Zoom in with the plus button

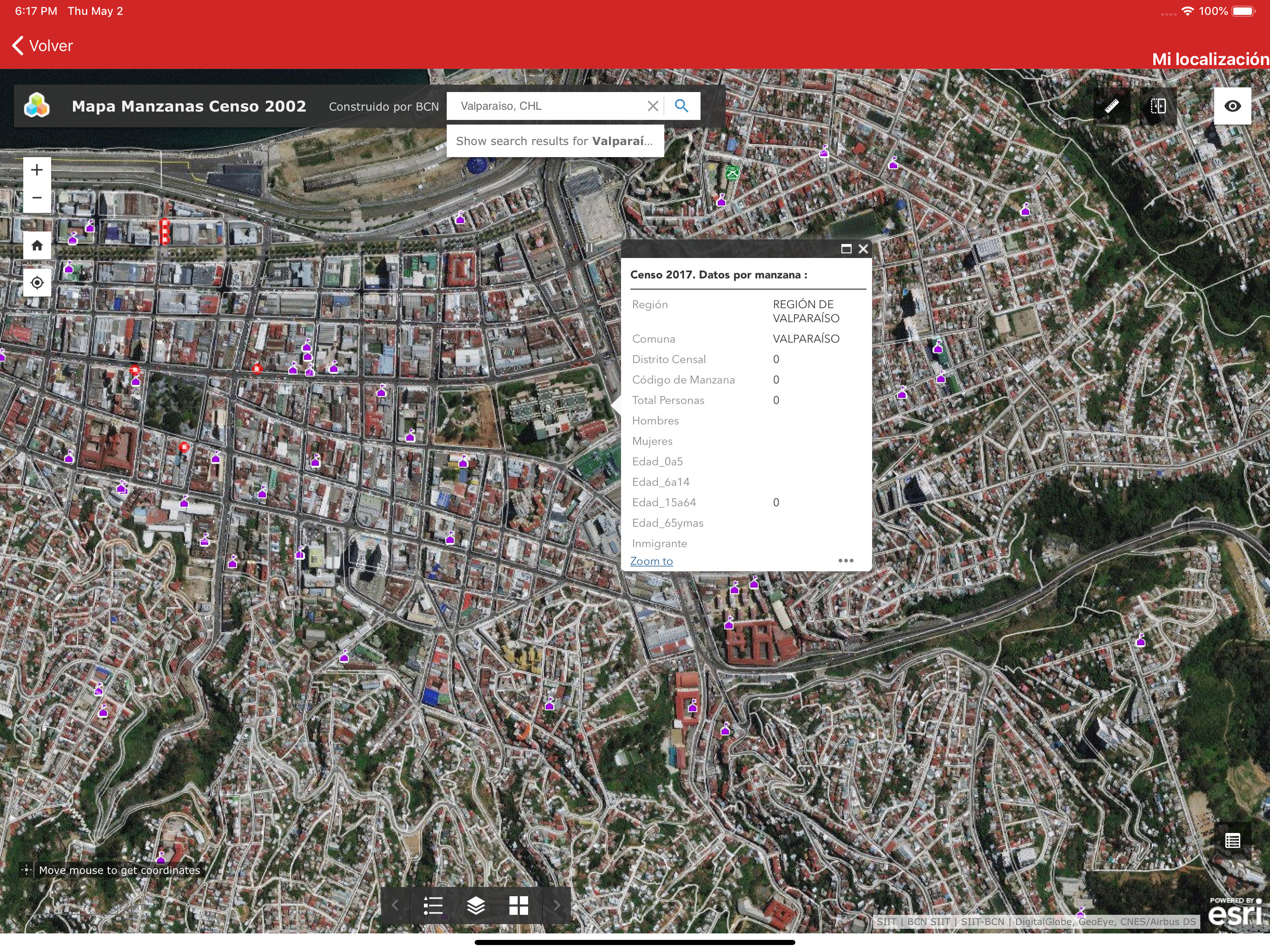37,170
